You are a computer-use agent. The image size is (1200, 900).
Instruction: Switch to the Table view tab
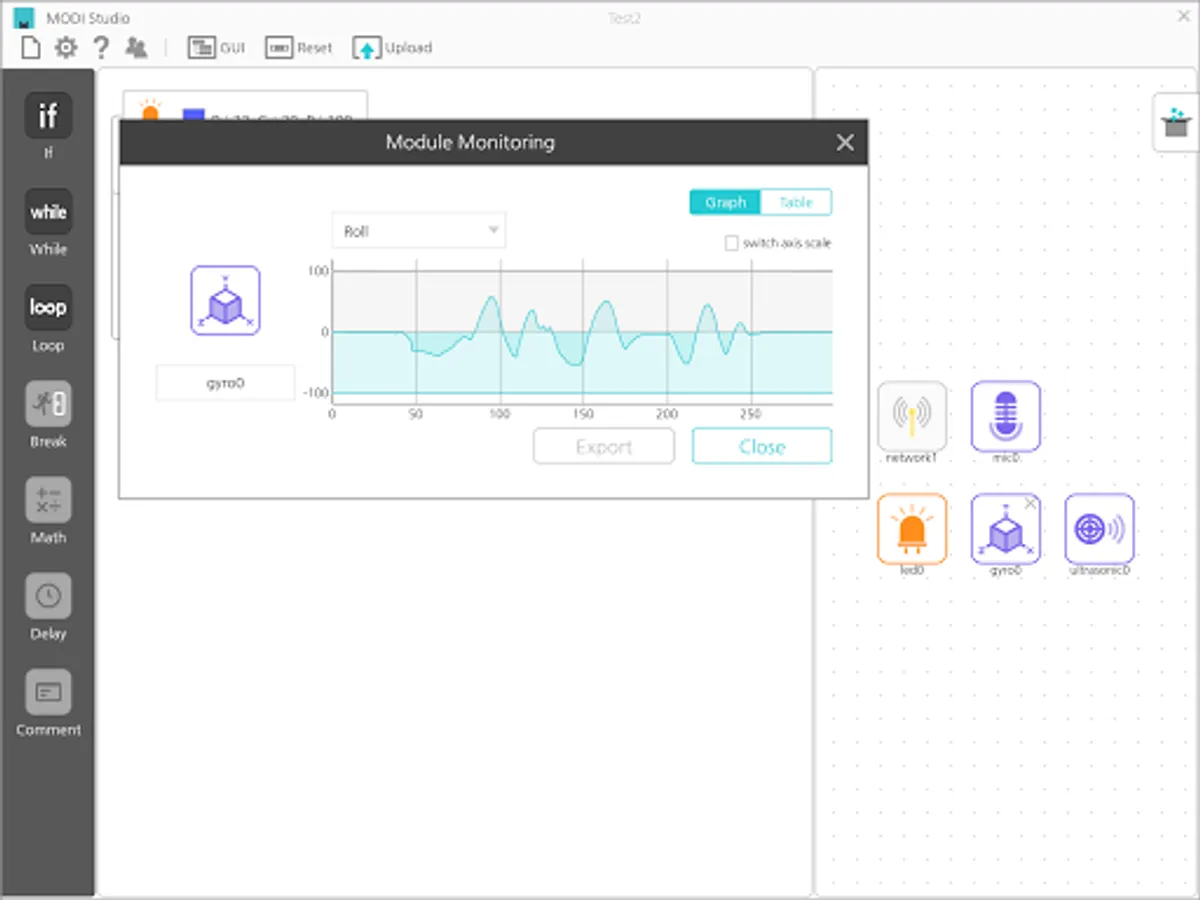click(796, 202)
